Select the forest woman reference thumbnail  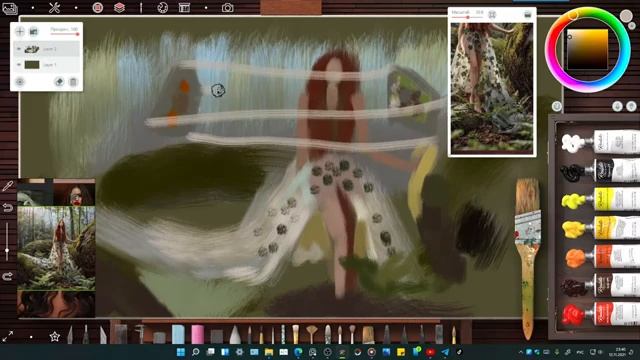pos(56,248)
